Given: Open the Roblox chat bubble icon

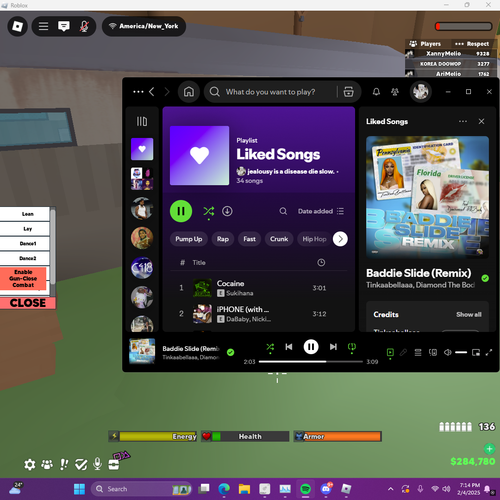Looking at the screenshot, I should [x=64, y=26].
